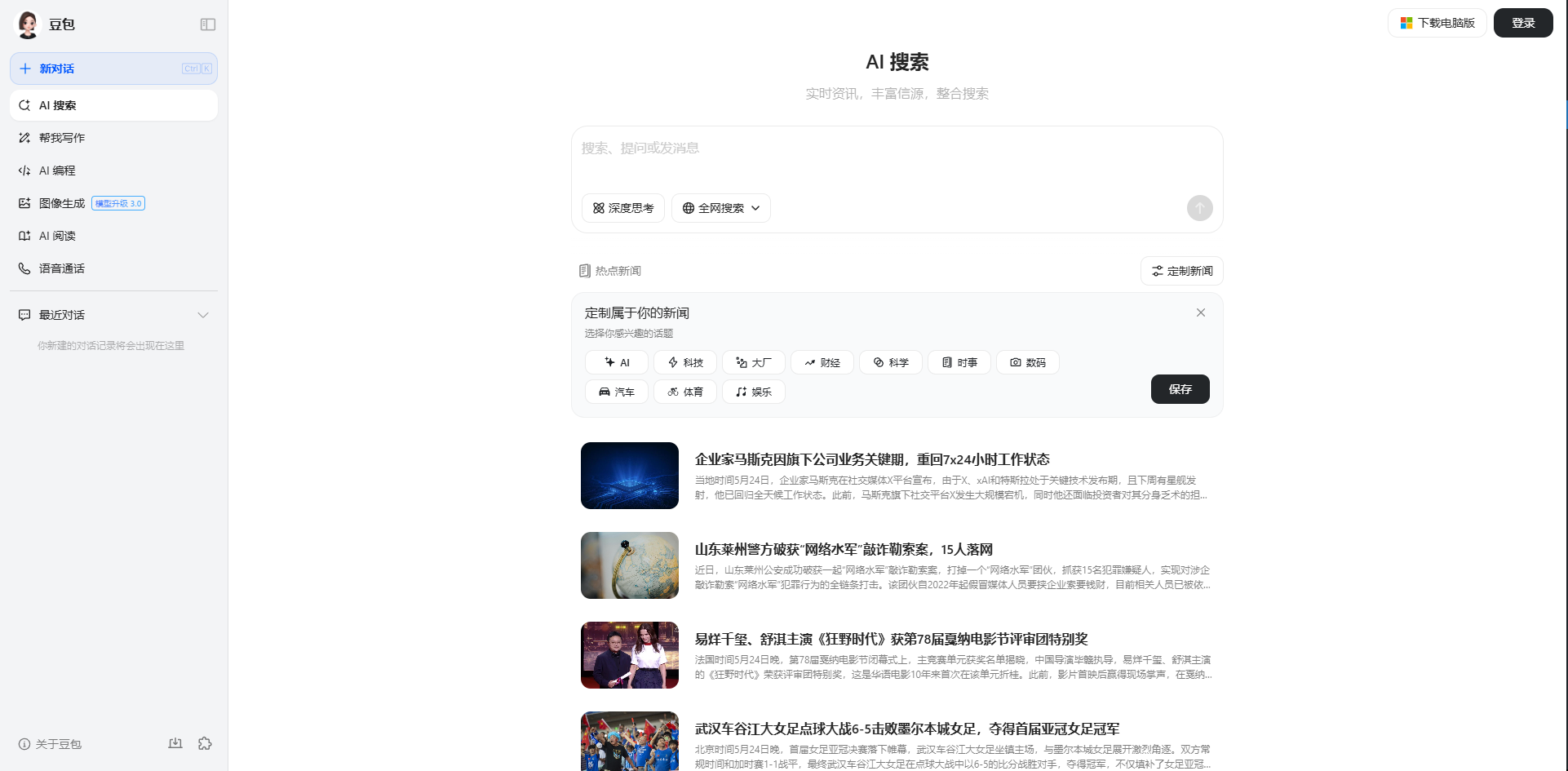Click 定制新闻 button
Viewport: 1568px width, 771px height.
click(1182, 271)
